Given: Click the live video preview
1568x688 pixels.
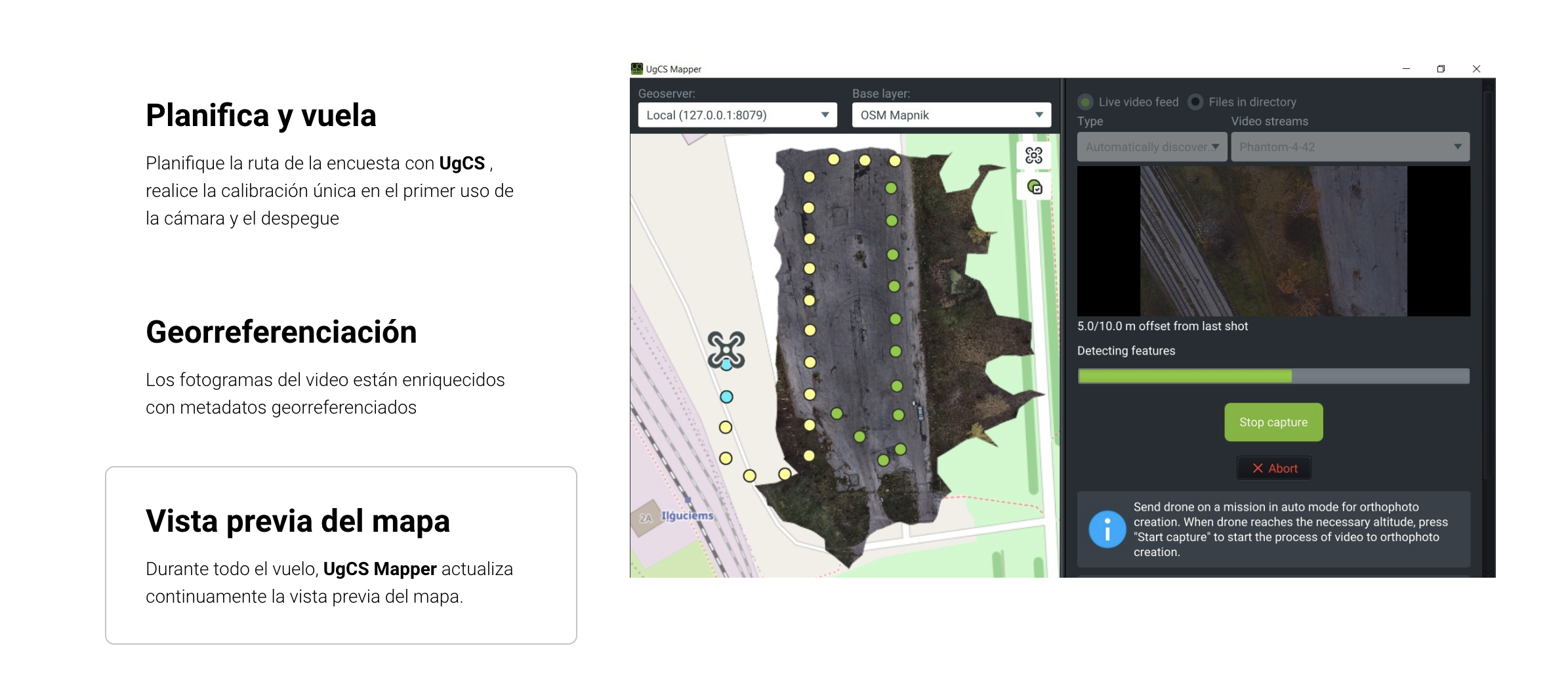Looking at the screenshot, I should click(1273, 241).
